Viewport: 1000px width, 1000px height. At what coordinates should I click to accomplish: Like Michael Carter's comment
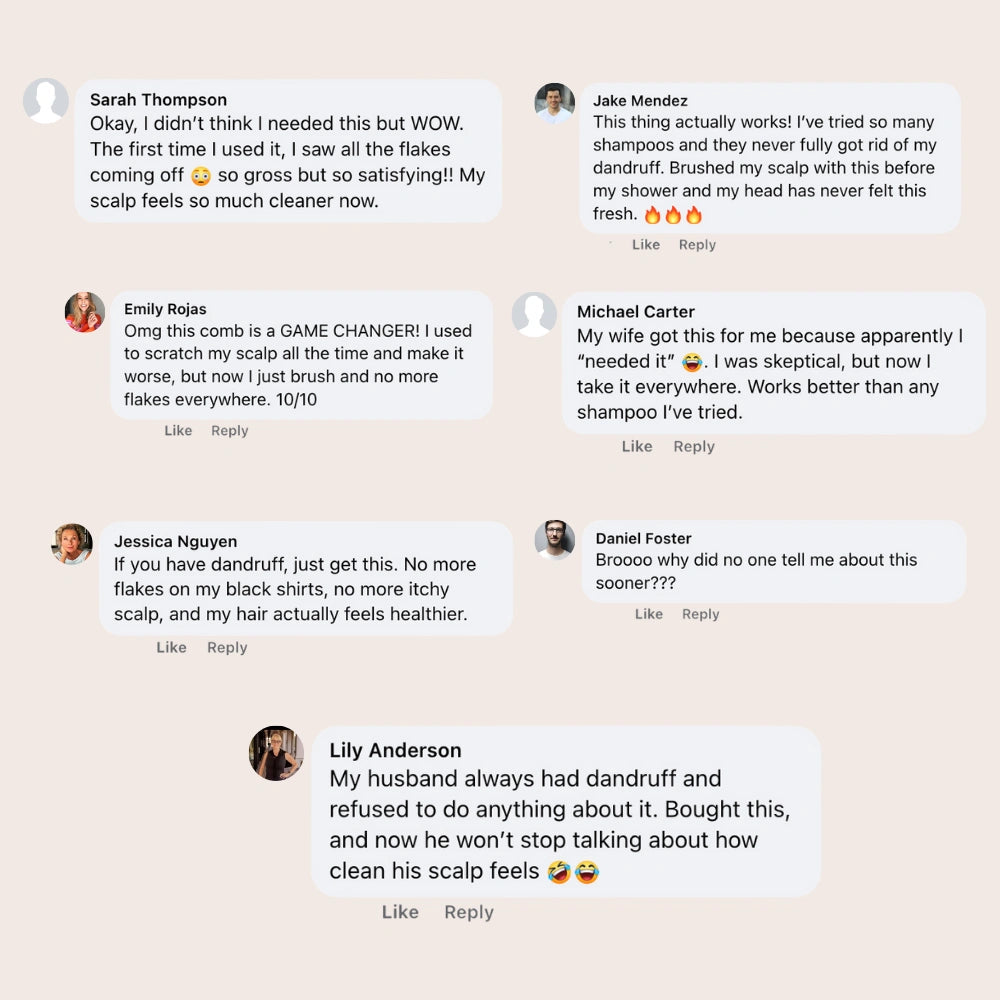point(637,447)
